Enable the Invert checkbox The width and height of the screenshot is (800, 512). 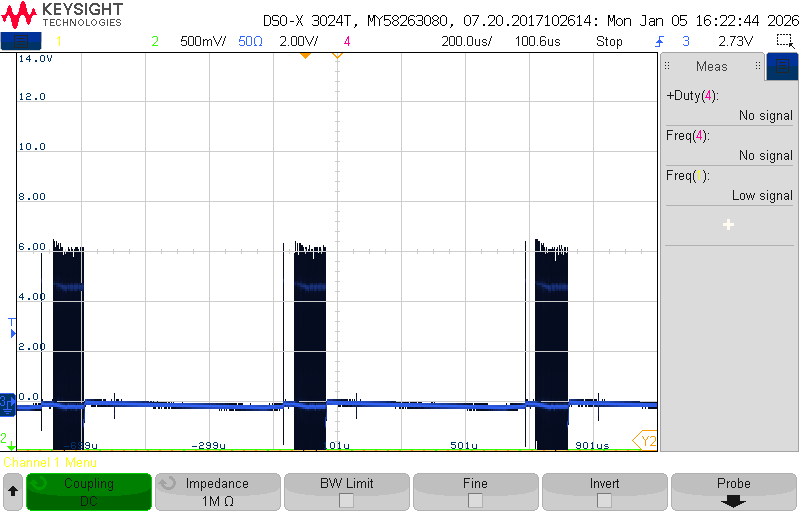tap(604, 501)
